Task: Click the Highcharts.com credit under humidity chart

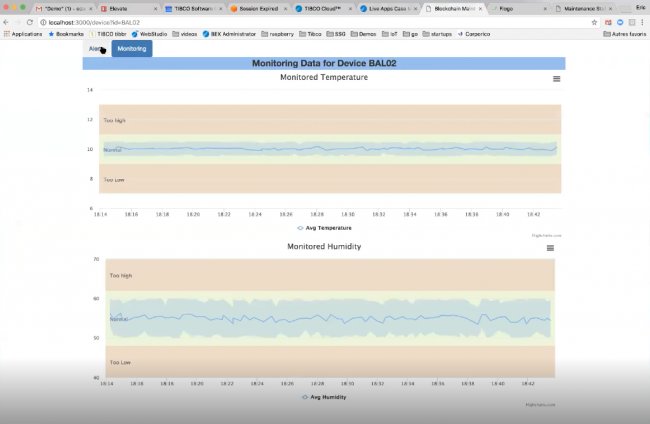Action: (540, 405)
